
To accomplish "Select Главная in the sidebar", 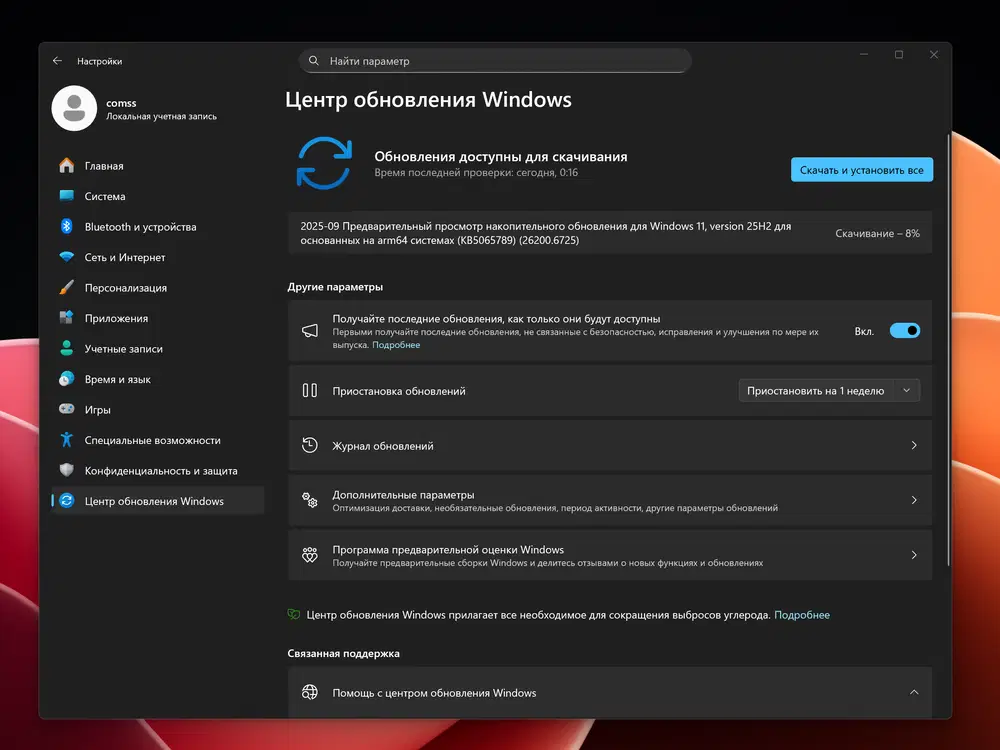I will [x=158, y=165].
